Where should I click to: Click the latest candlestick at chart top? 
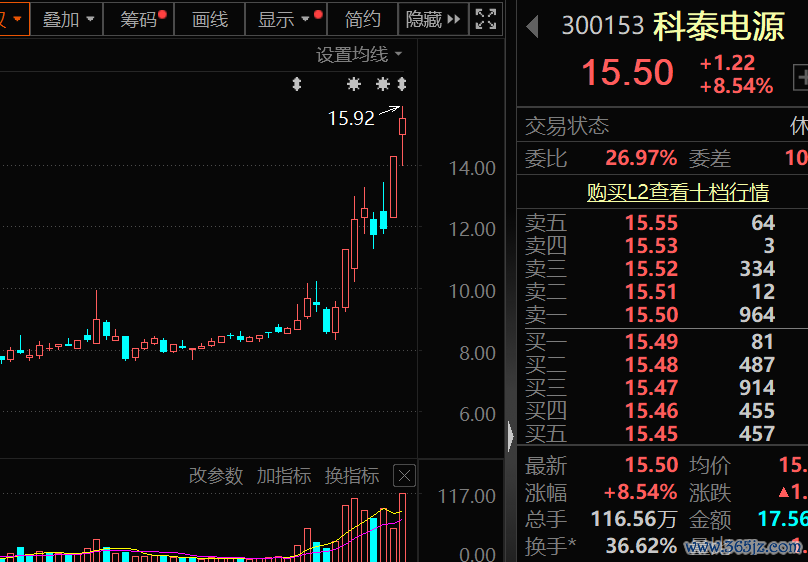(x=402, y=127)
